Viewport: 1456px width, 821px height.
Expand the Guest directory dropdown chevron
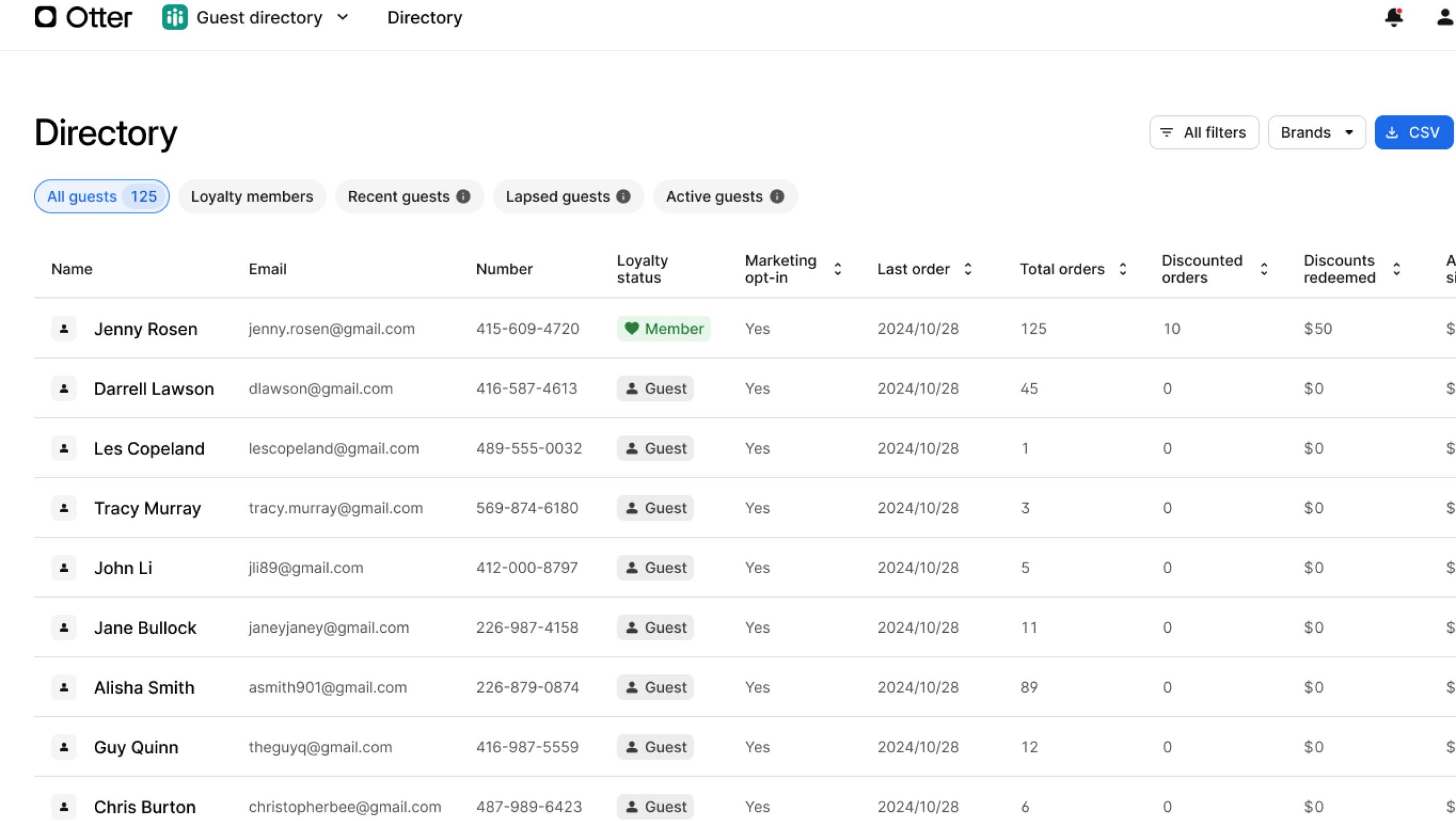coord(342,17)
